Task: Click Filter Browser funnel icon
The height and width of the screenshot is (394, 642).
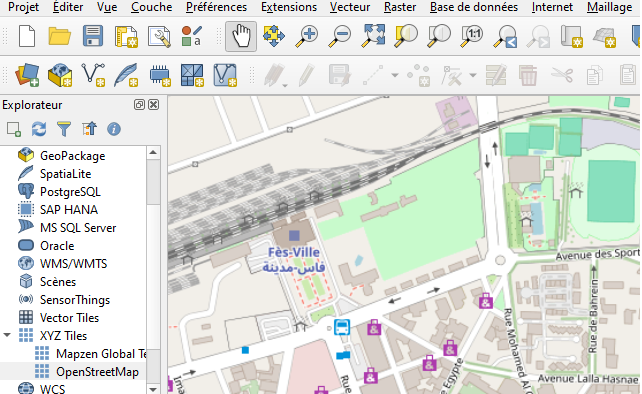Action: point(64,129)
